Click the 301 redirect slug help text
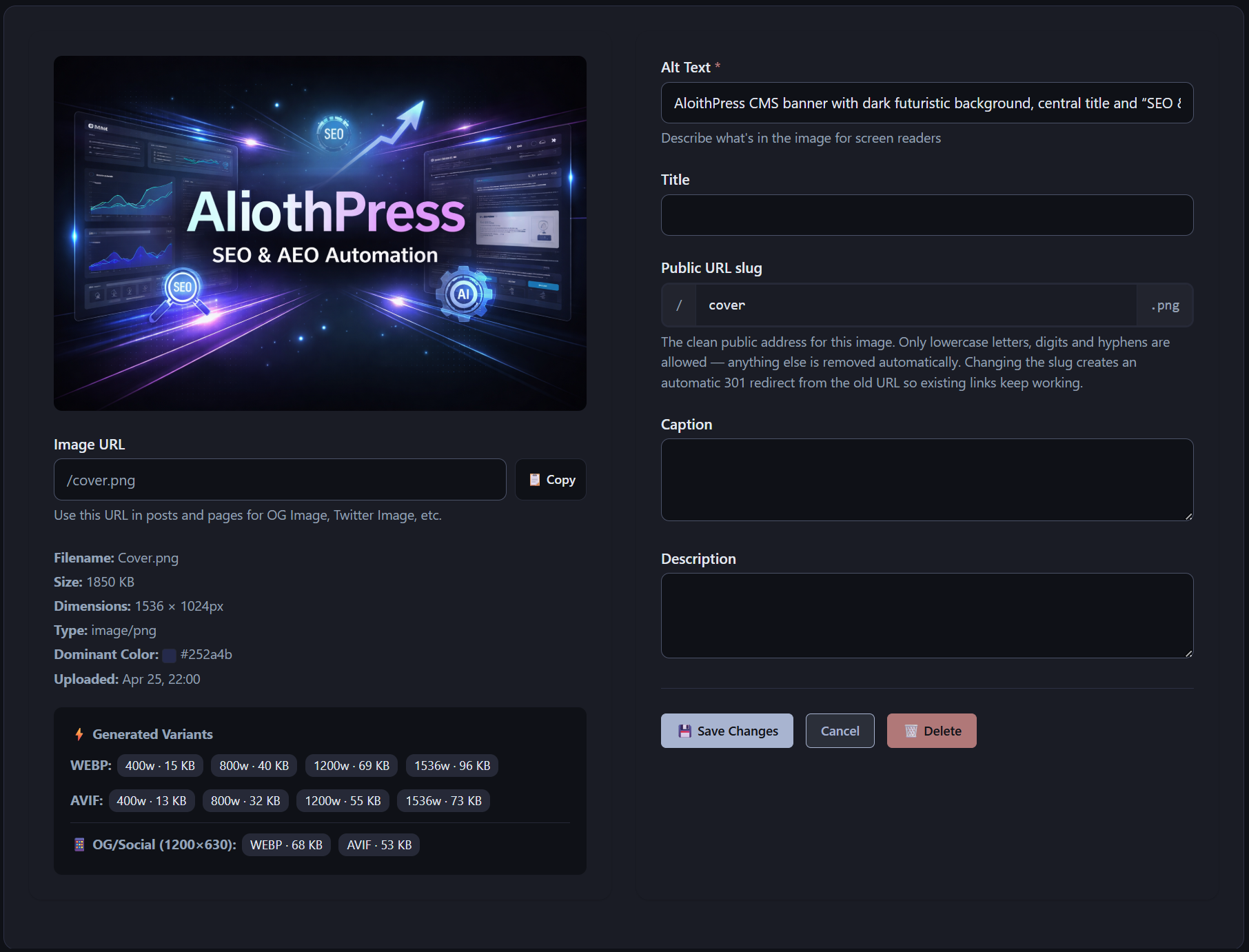Viewport: 1249px width, 952px height. point(915,362)
